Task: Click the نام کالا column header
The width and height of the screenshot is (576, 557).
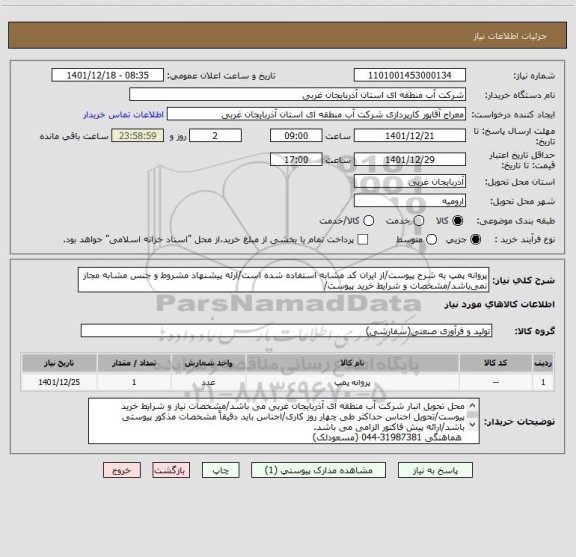Action: (x=352, y=363)
